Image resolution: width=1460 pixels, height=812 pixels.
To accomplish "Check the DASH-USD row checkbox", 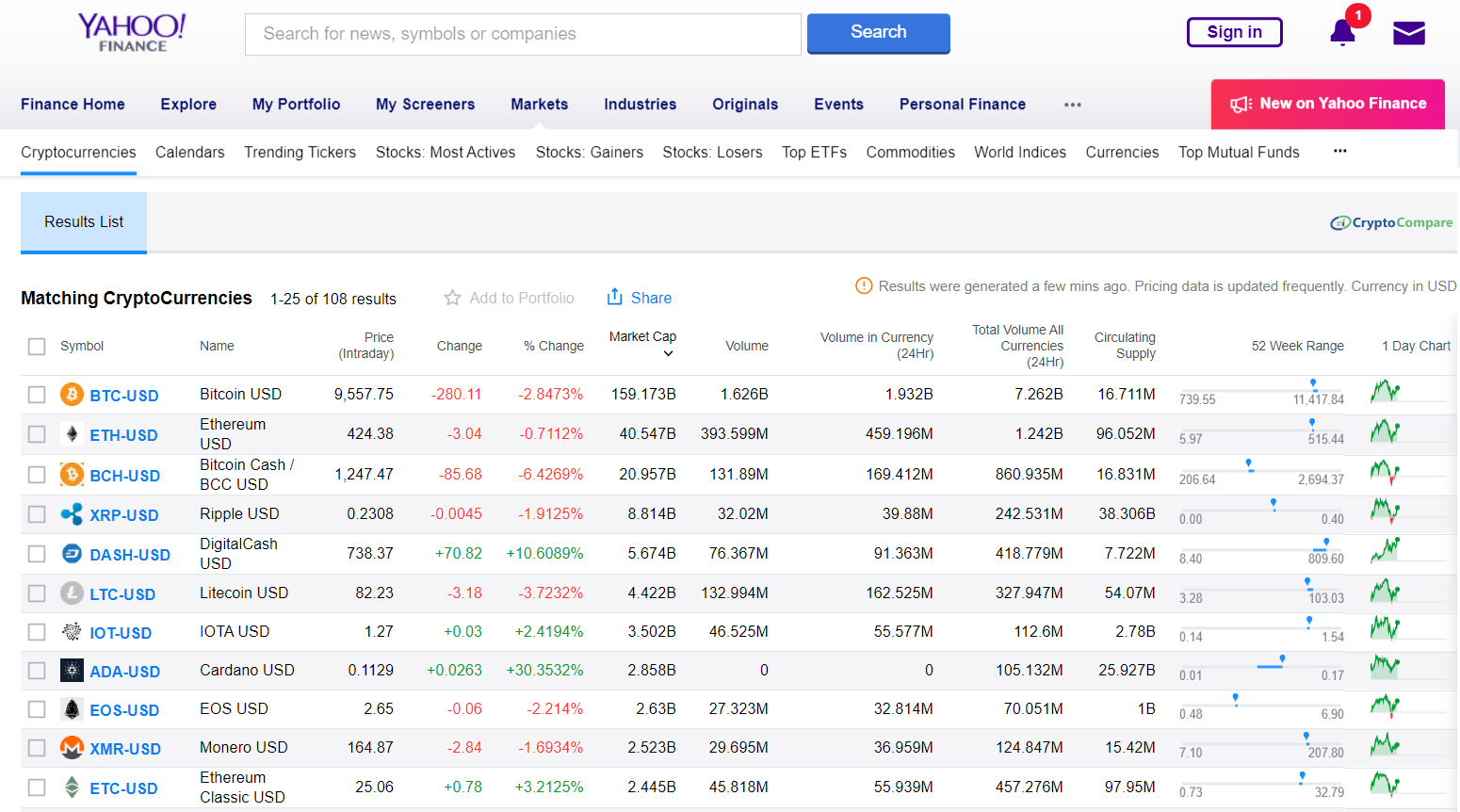I will [37, 554].
